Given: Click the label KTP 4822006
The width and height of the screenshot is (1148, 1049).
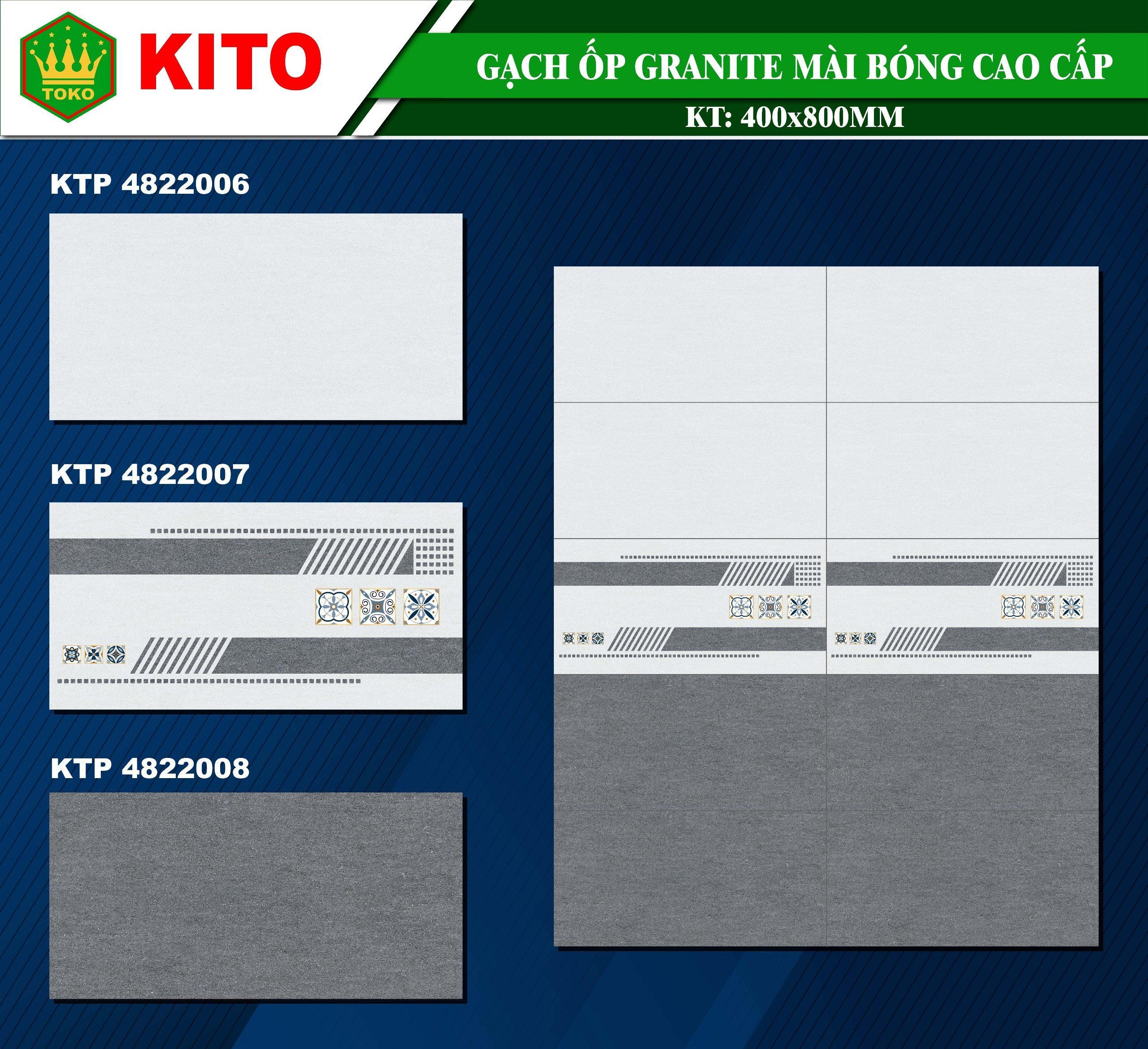Looking at the screenshot, I should (x=150, y=184).
